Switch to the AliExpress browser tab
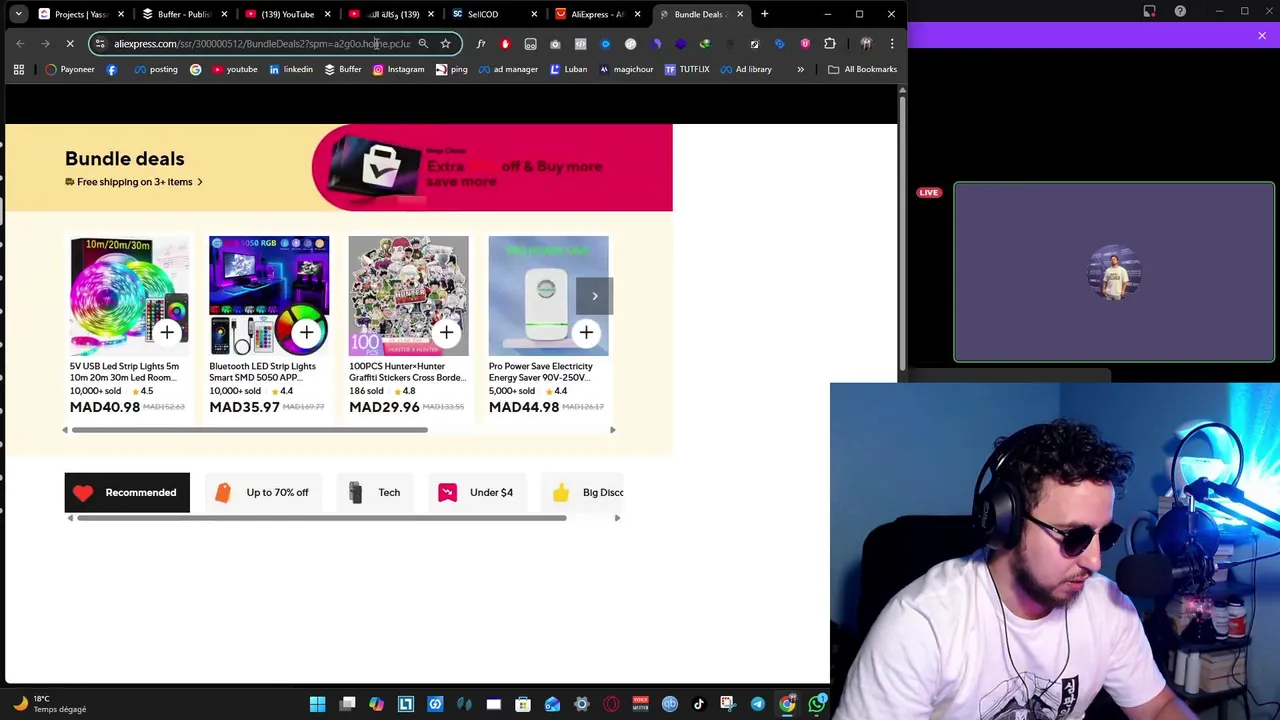This screenshot has width=1280, height=720. tap(597, 14)
